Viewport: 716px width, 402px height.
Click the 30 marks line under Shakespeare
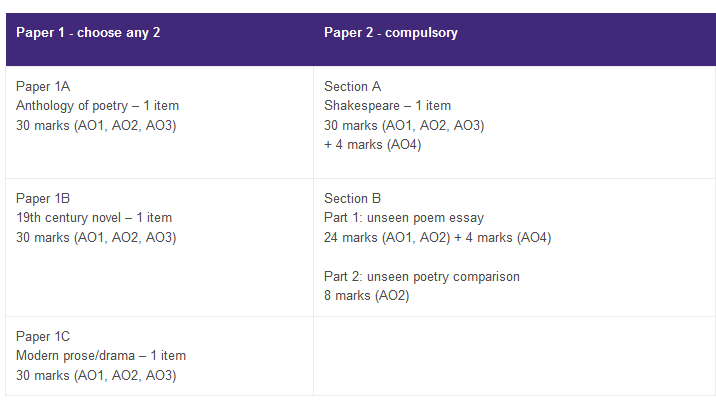pyautogui.click(x=404, y=125)
